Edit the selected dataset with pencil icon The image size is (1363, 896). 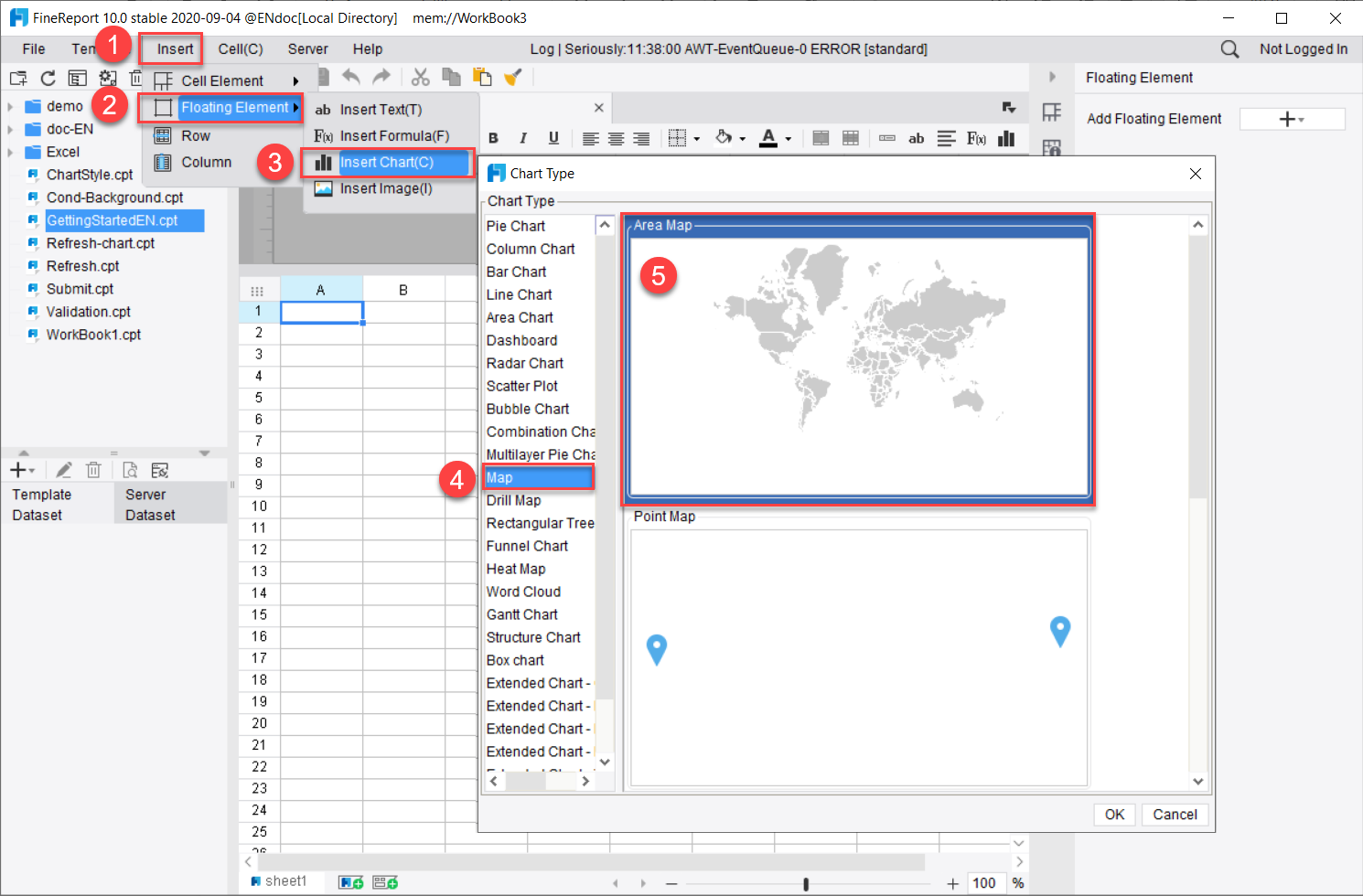coord(62,469)
